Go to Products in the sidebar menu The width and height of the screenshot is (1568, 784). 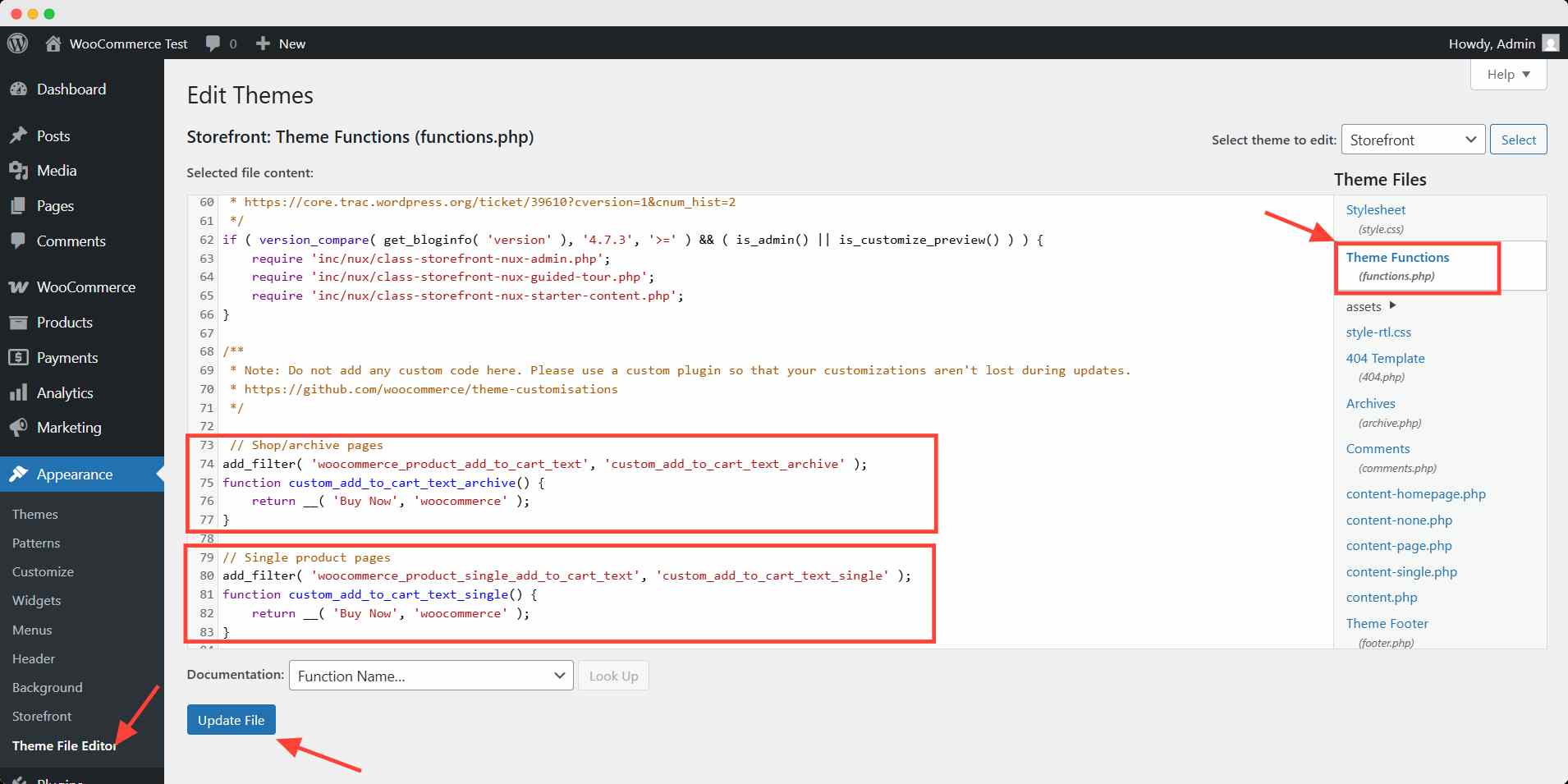pos(64,323)
